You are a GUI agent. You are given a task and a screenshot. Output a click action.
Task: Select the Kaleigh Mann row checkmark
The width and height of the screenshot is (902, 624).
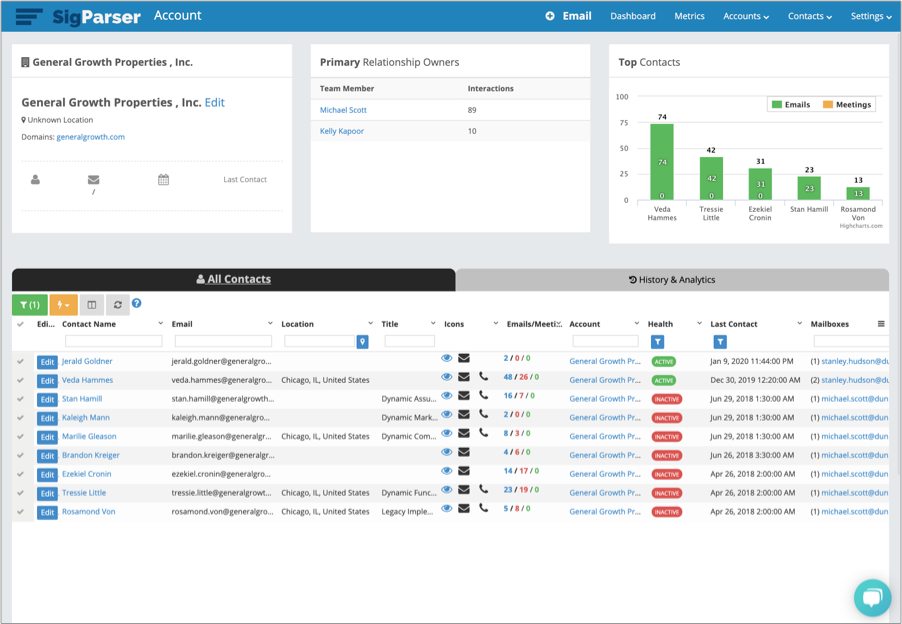click(x=21, y=418)
